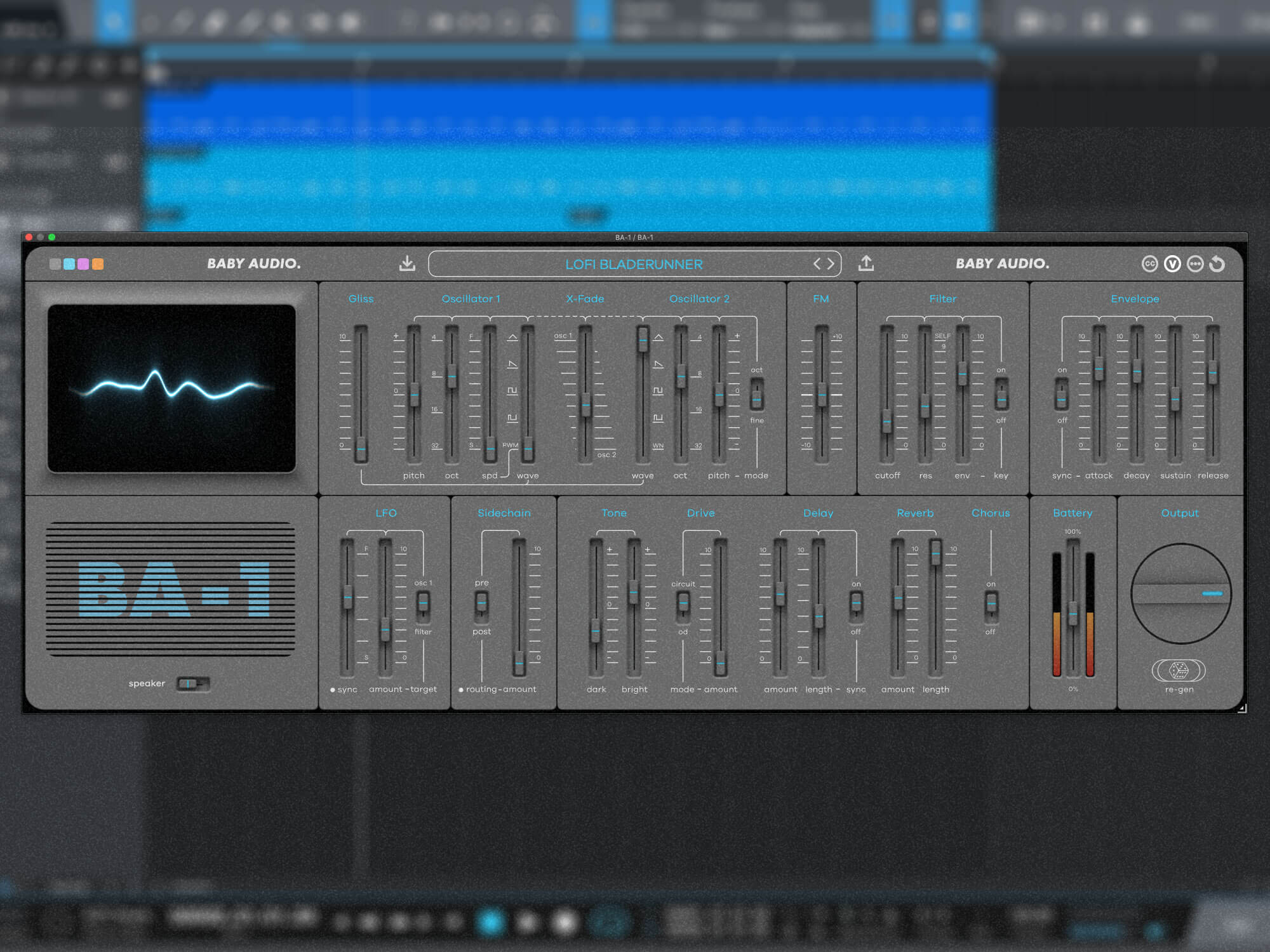Image resolution: width=1270 pixels, height=952 pixels.
Task: Click the window resize corner handle
Action: pos(1242,708)
